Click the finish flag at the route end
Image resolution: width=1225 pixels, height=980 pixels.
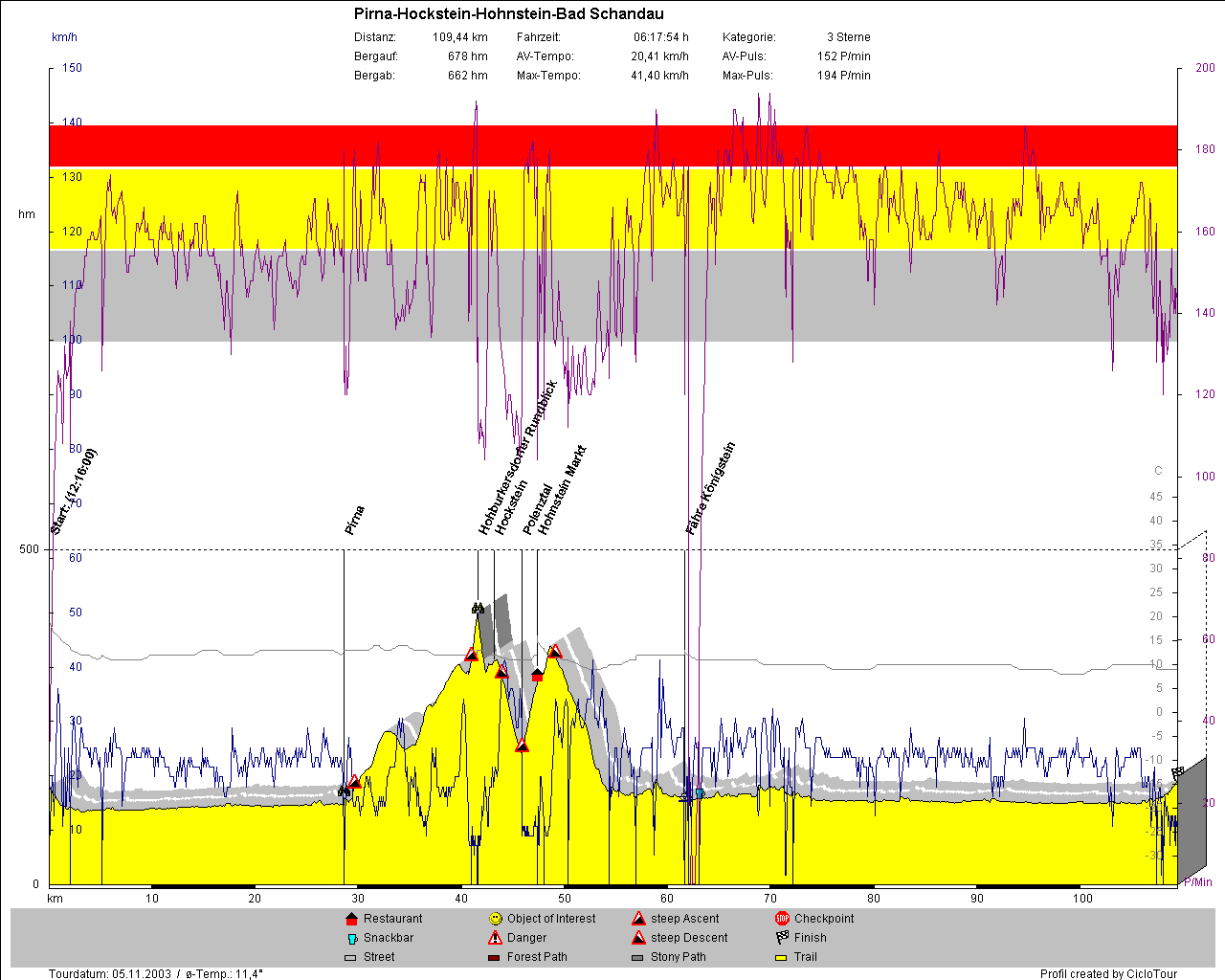(1177, 771)
